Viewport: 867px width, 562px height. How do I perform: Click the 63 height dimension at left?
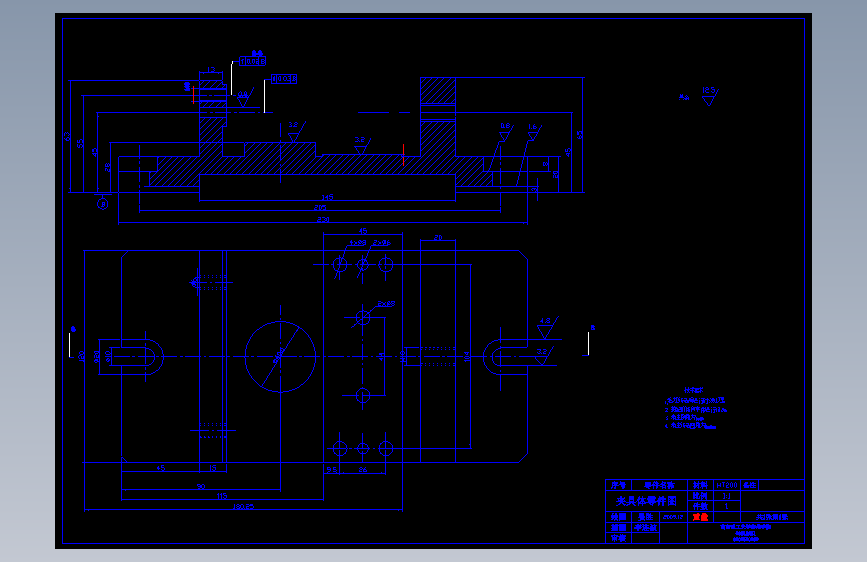point(67,136)
